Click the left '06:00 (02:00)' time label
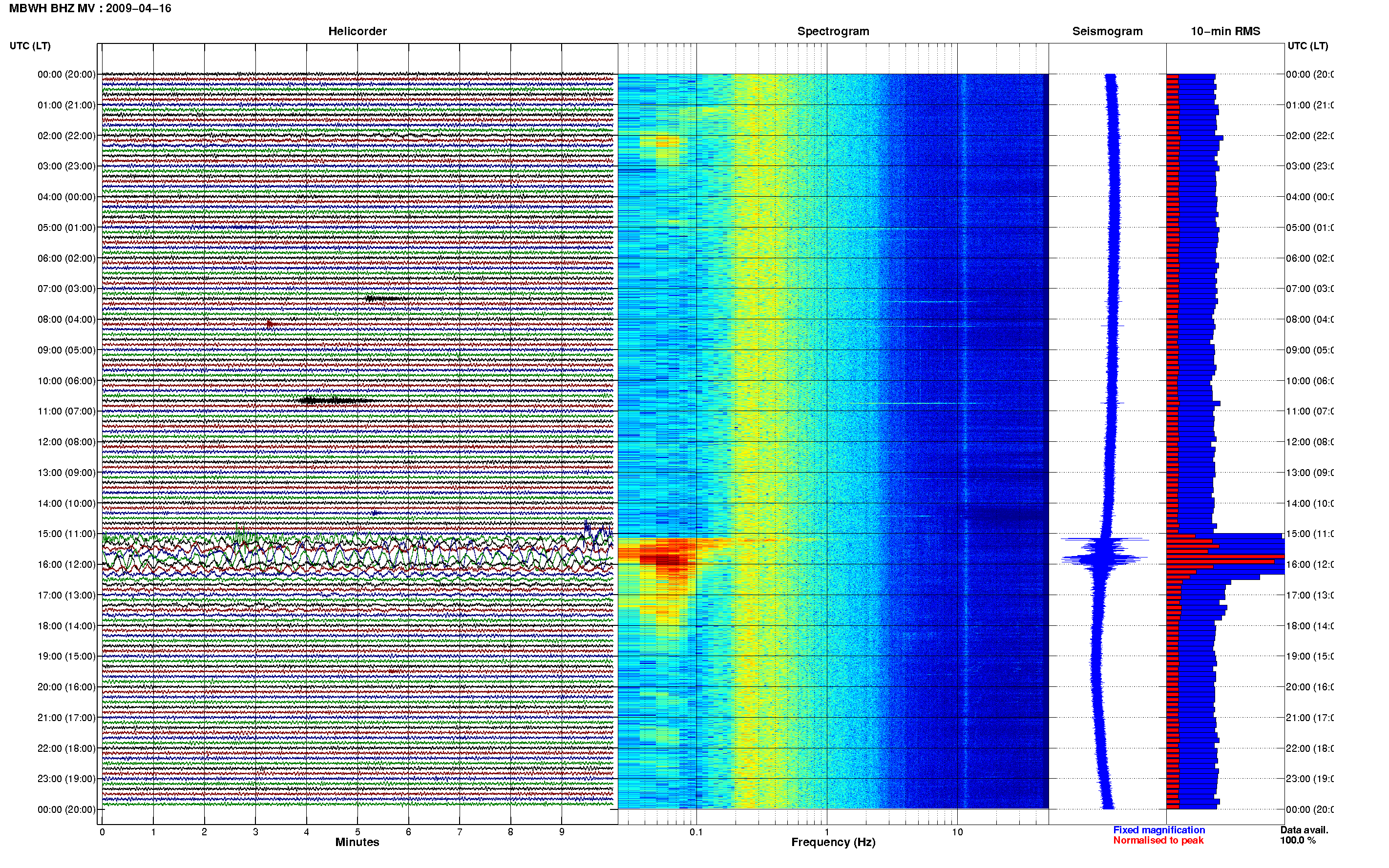Image resolution: width=1389 pixels, height=868 pixels. pyautogui.click(x=66, y=258)
